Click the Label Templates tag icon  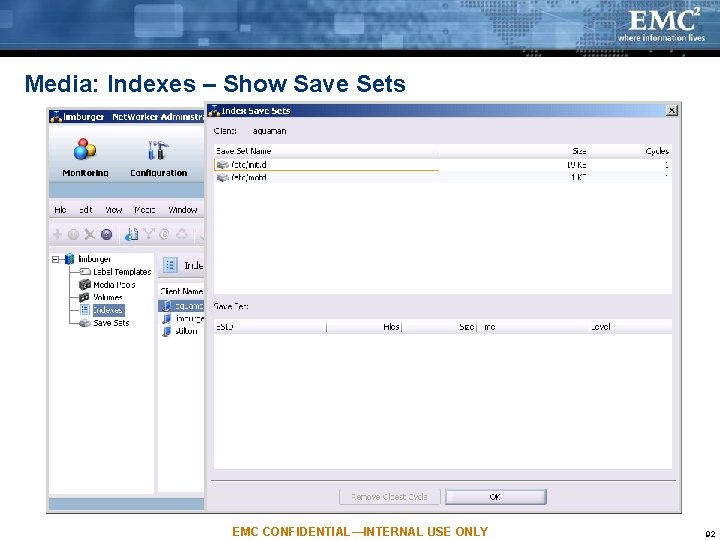click(x=85, y=272)
